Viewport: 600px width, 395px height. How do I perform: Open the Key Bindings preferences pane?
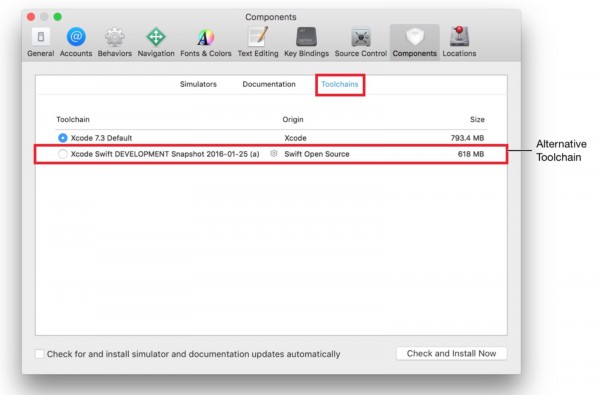(x=306, y=42)
